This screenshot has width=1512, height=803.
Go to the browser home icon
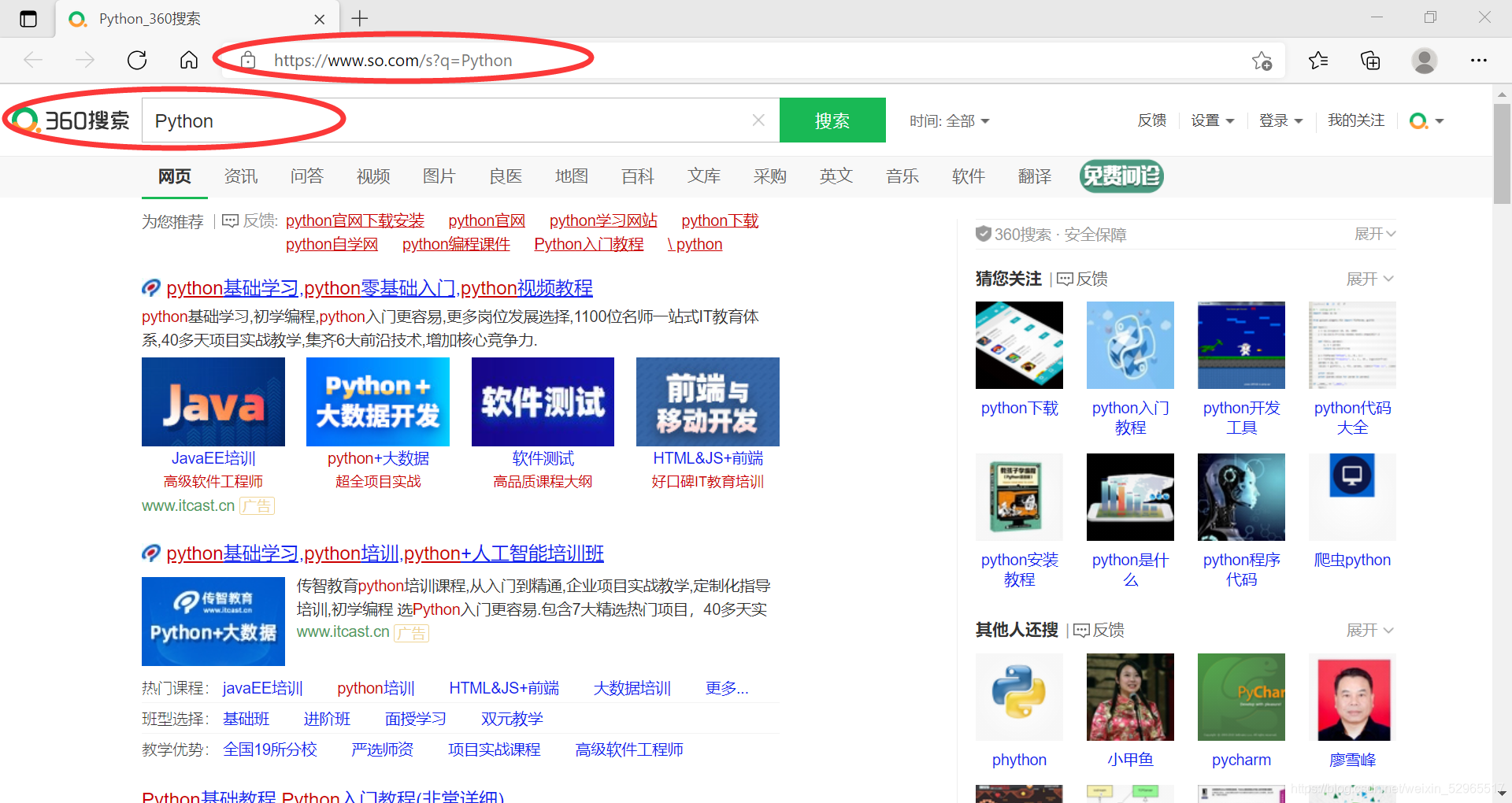pyautogui.click(x=189, y=60)
